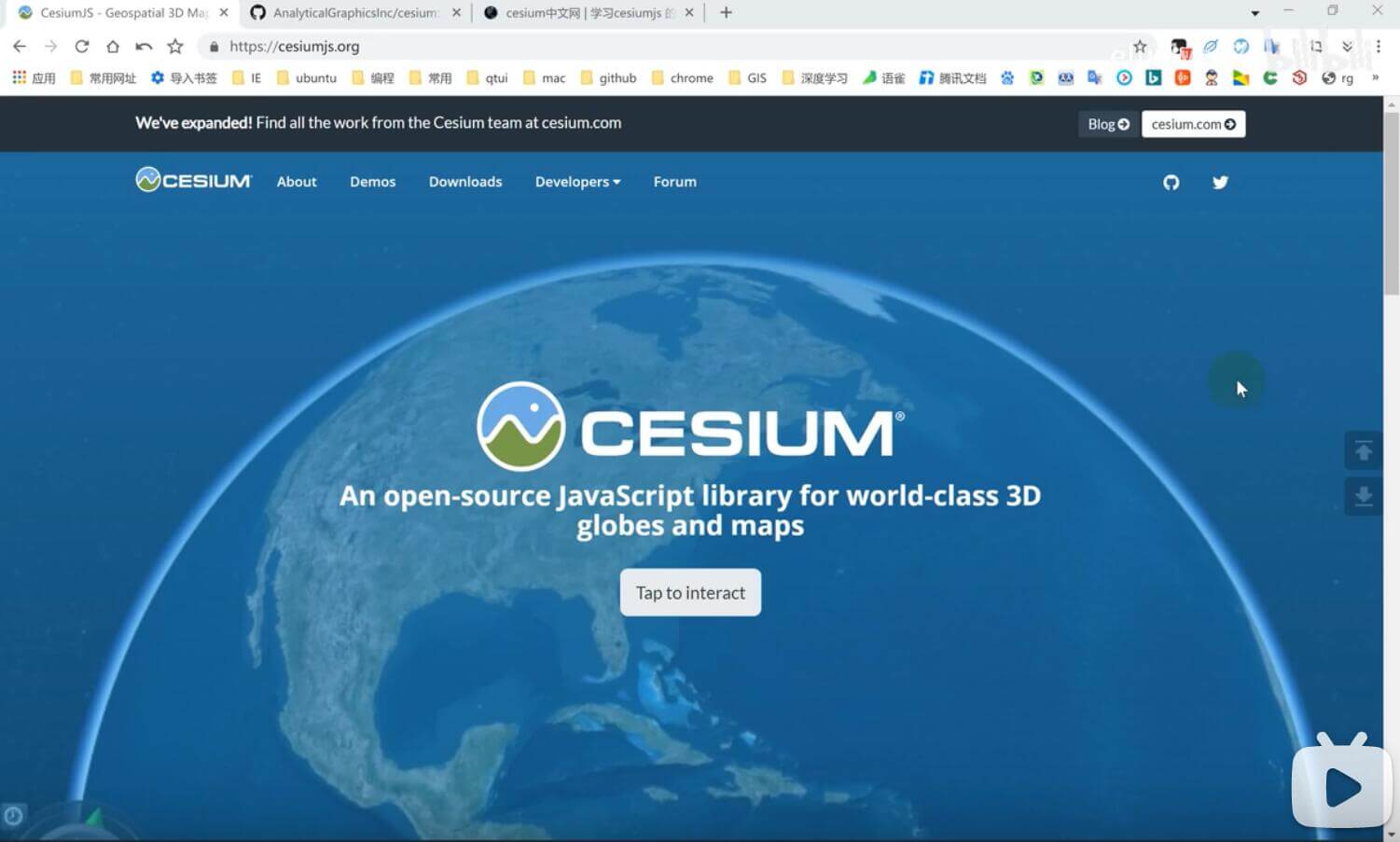Click the Cesium logo in the navigation bar
Image resolution: width=1400 pixels, height=842 pixels.
point(192,179)
